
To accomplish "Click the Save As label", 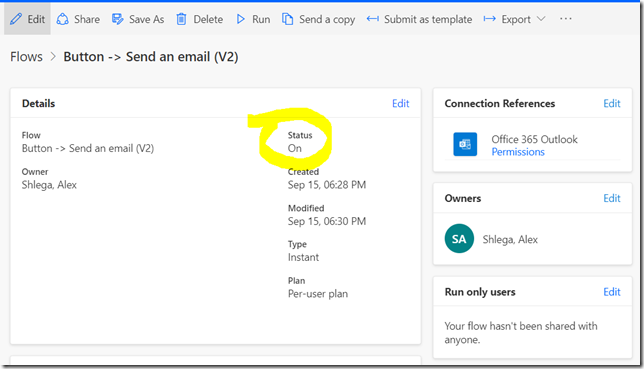I will pos(146,19).
